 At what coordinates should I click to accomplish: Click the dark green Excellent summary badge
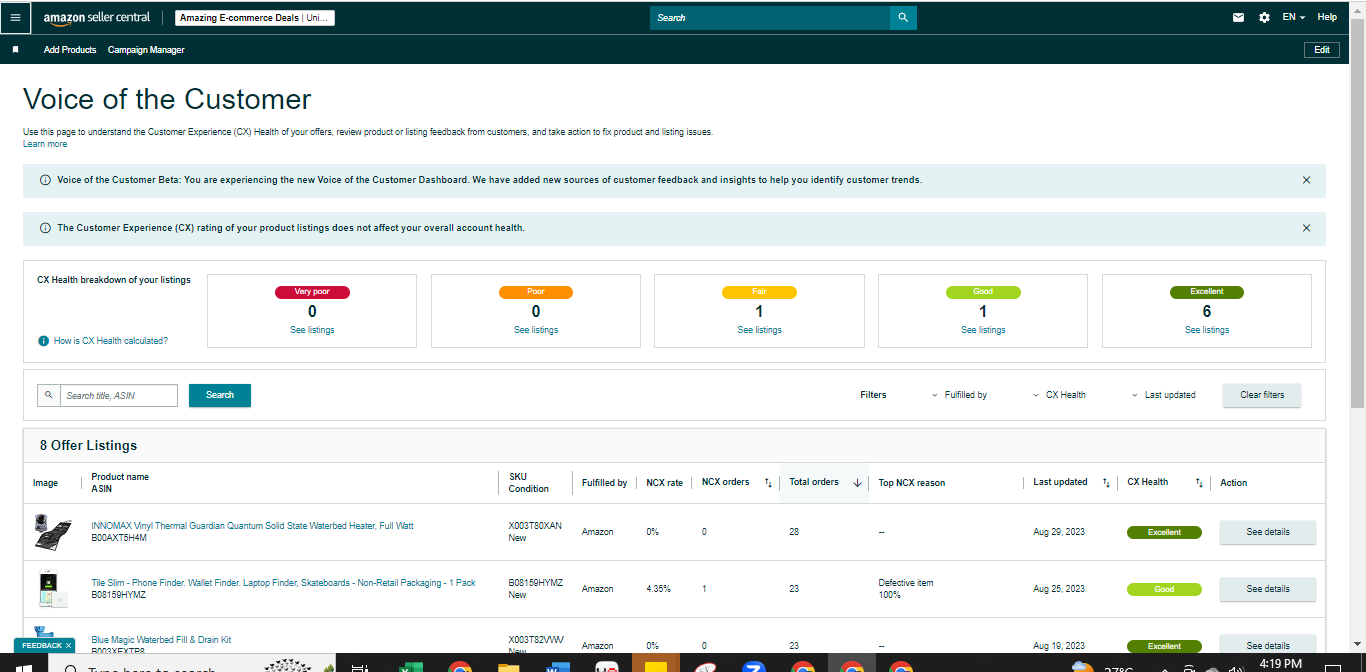[x=1207, y=292]
